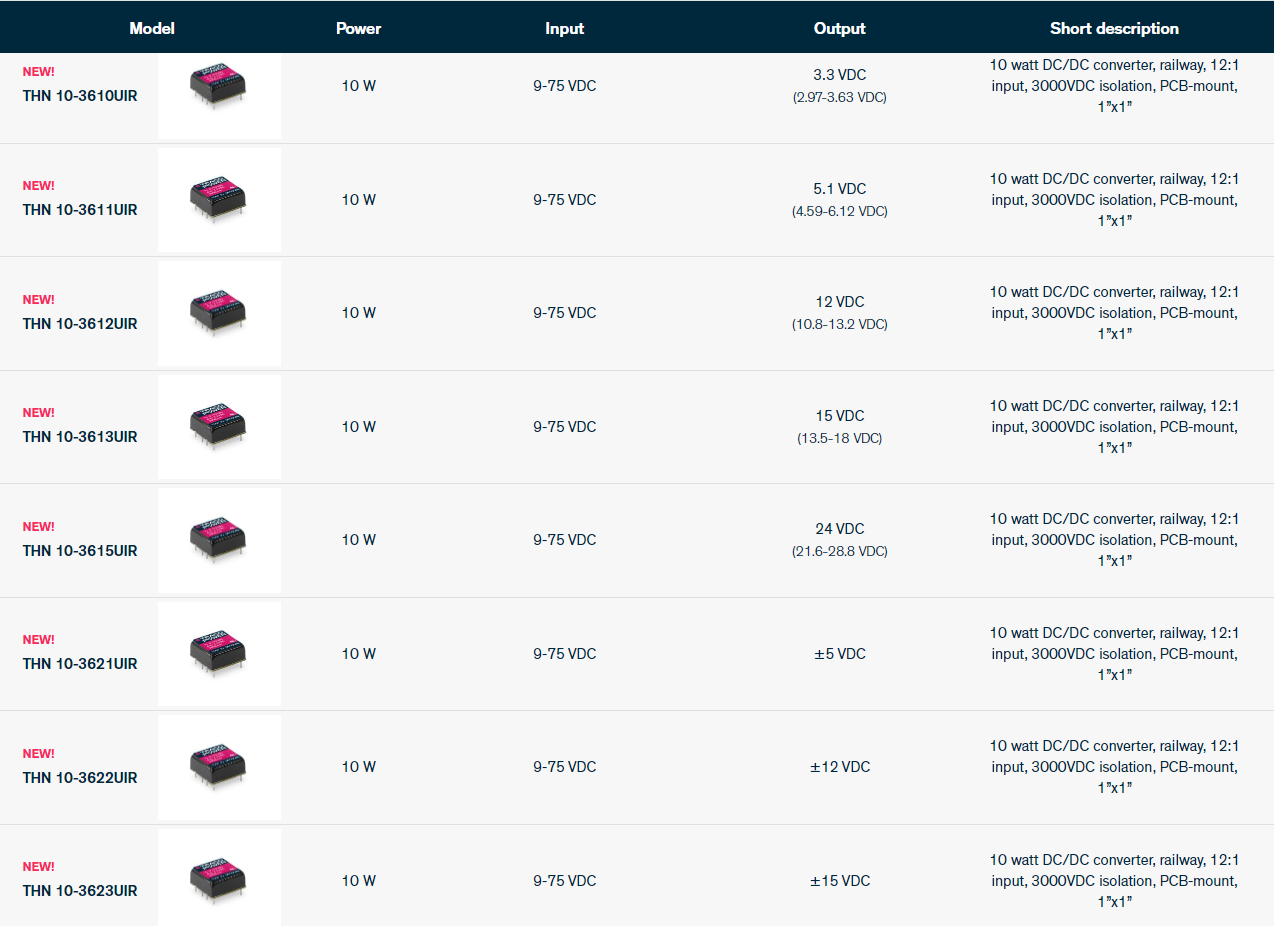
Task: Go to the THN 10-3611UIR model page
Action: tap(80, 210)
